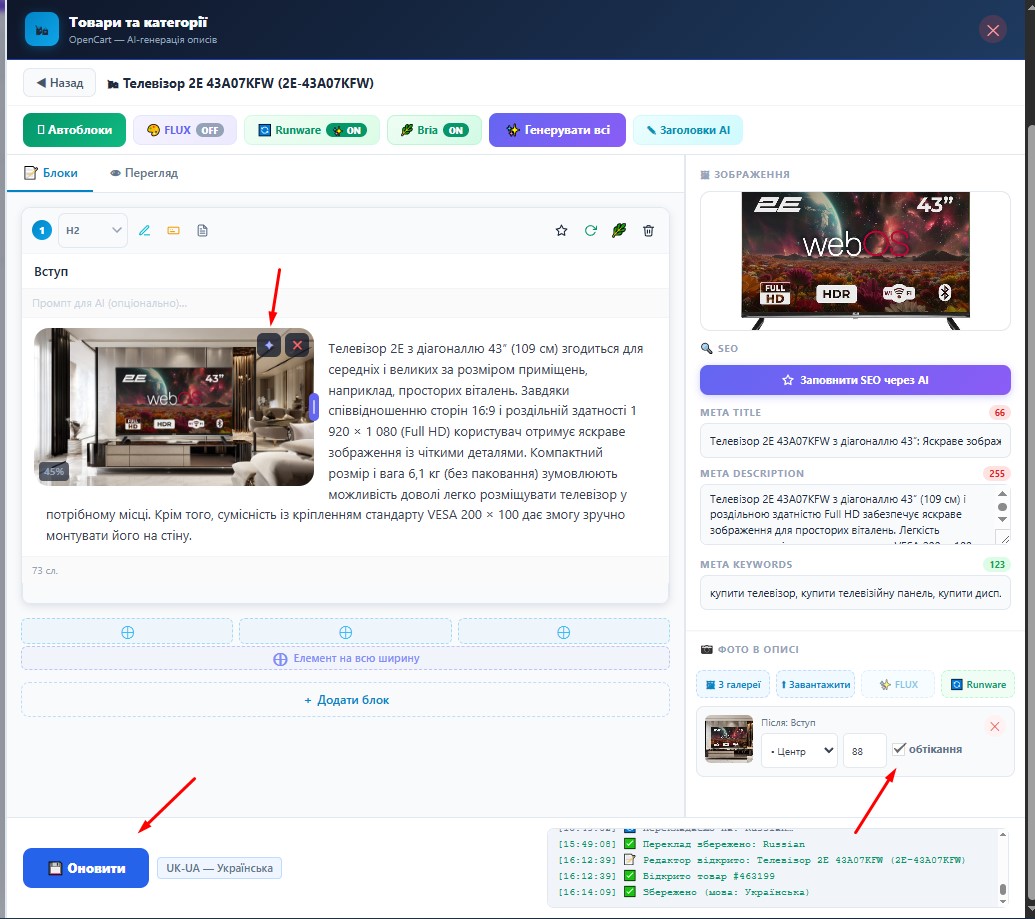The width and height of the screenshot is (1035, 919).
Task: Uncheck the обтікання checkbox
Action: tap(898, 749)
